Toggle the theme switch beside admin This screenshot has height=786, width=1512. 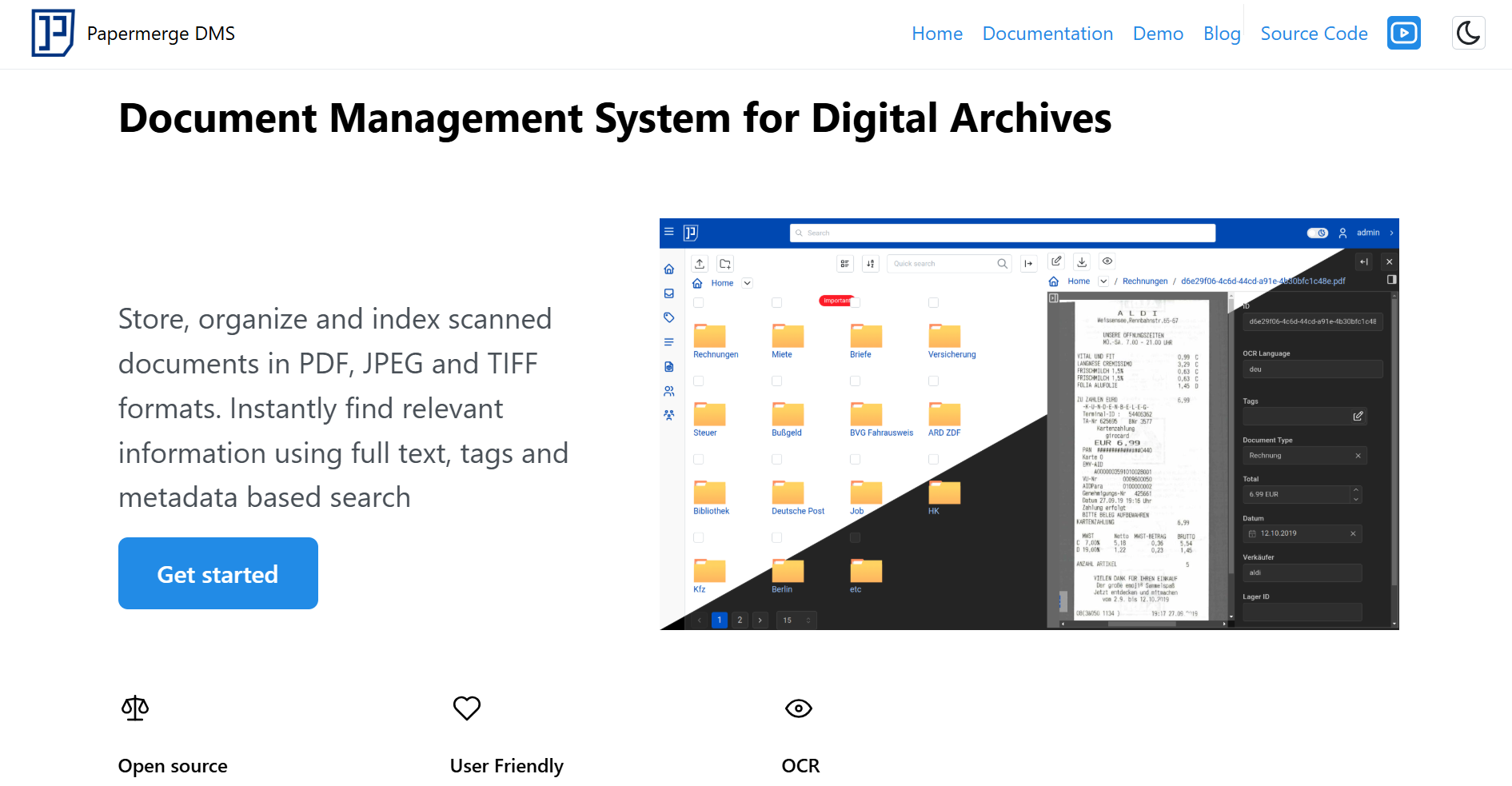tap(1317, 233)
